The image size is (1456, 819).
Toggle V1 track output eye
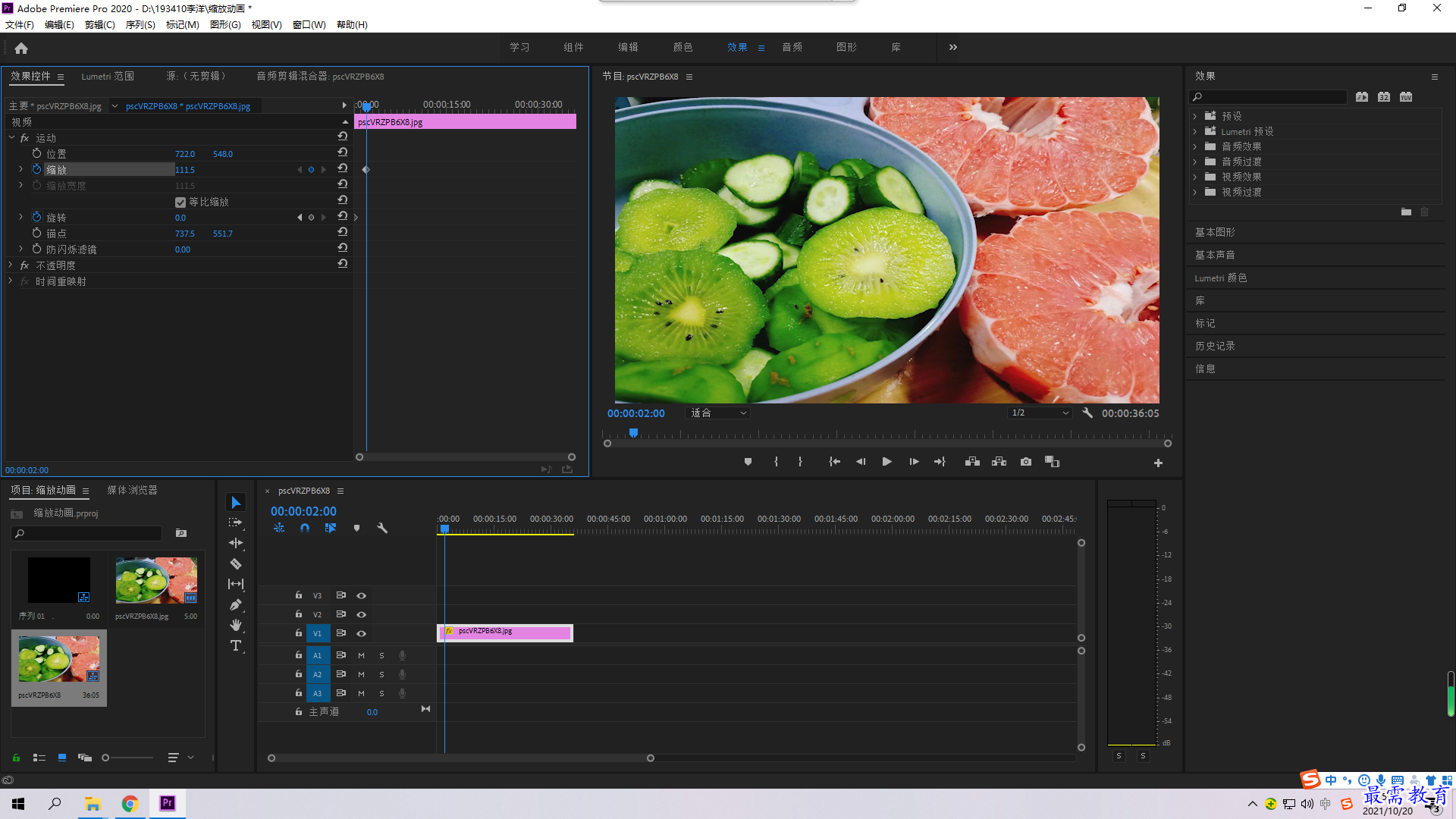click(x=362, y=633)
